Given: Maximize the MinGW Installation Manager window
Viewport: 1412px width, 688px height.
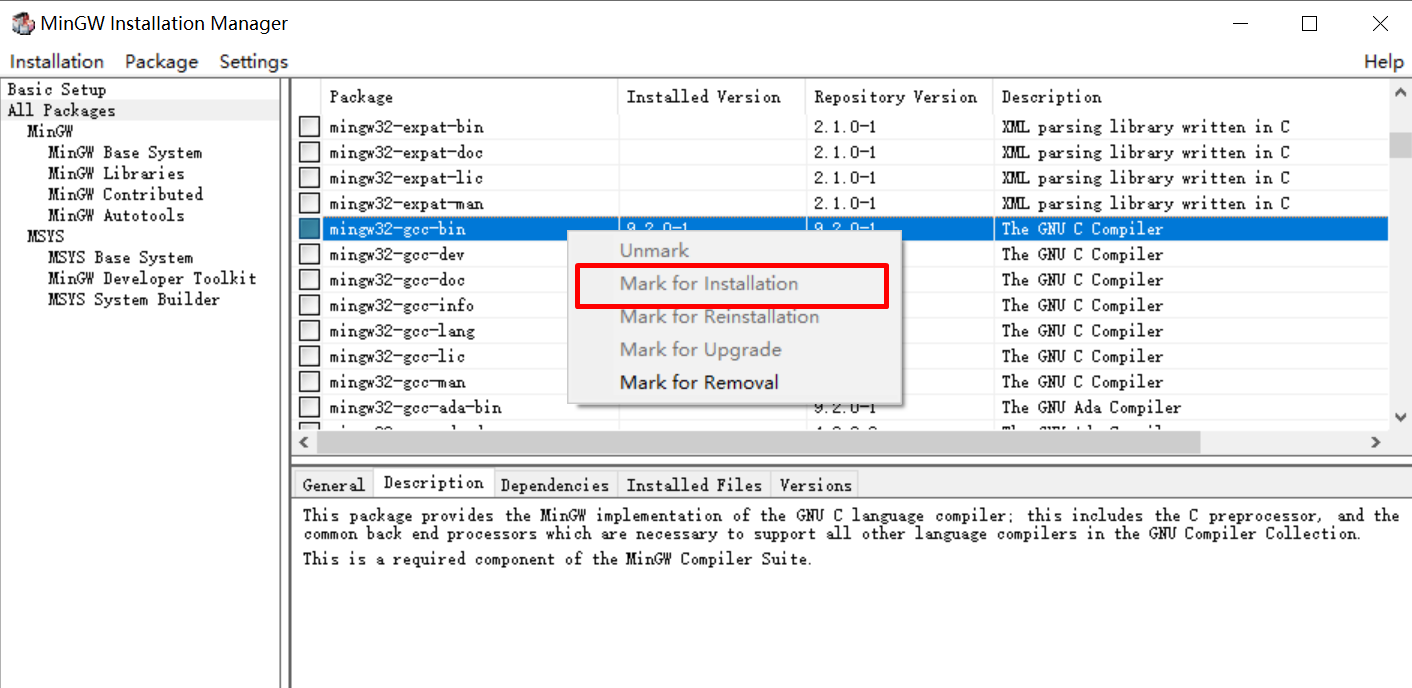Looking at the screenshot, I should [x=1309, y=24].
